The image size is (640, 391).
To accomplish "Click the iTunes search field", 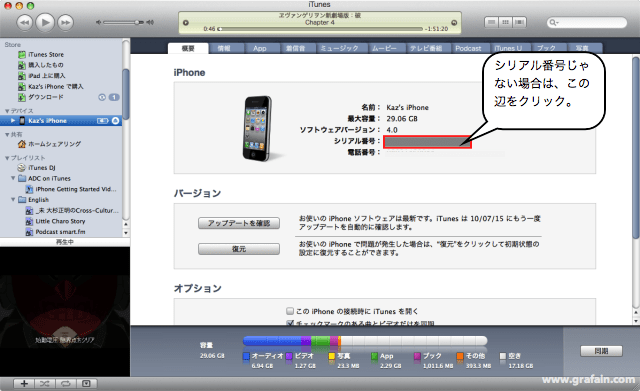I will click(x=587, y=22).
